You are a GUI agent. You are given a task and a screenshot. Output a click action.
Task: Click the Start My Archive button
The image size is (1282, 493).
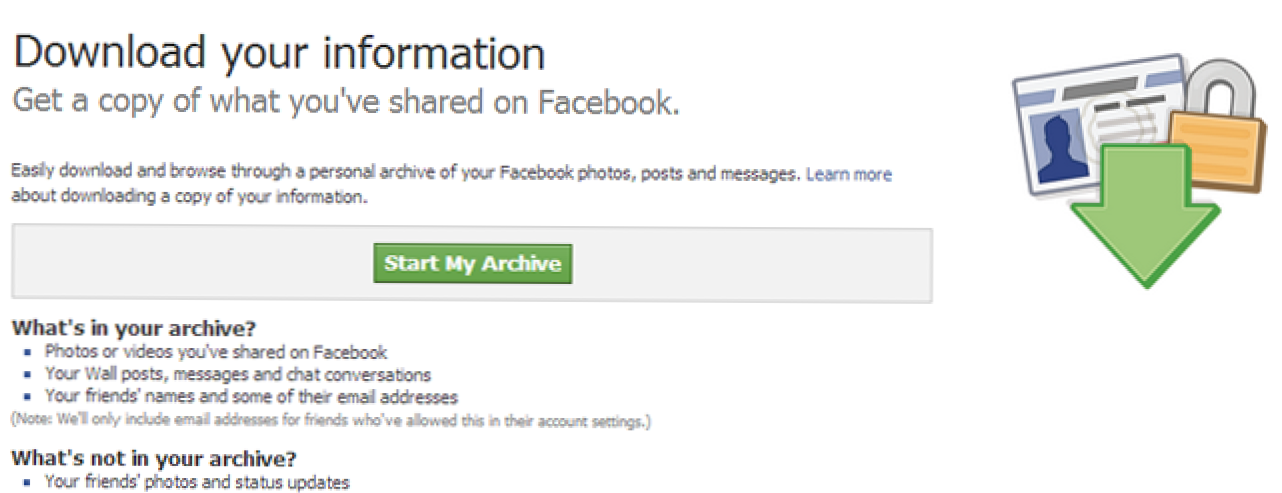pyautogui.click(x=472, y=264)
